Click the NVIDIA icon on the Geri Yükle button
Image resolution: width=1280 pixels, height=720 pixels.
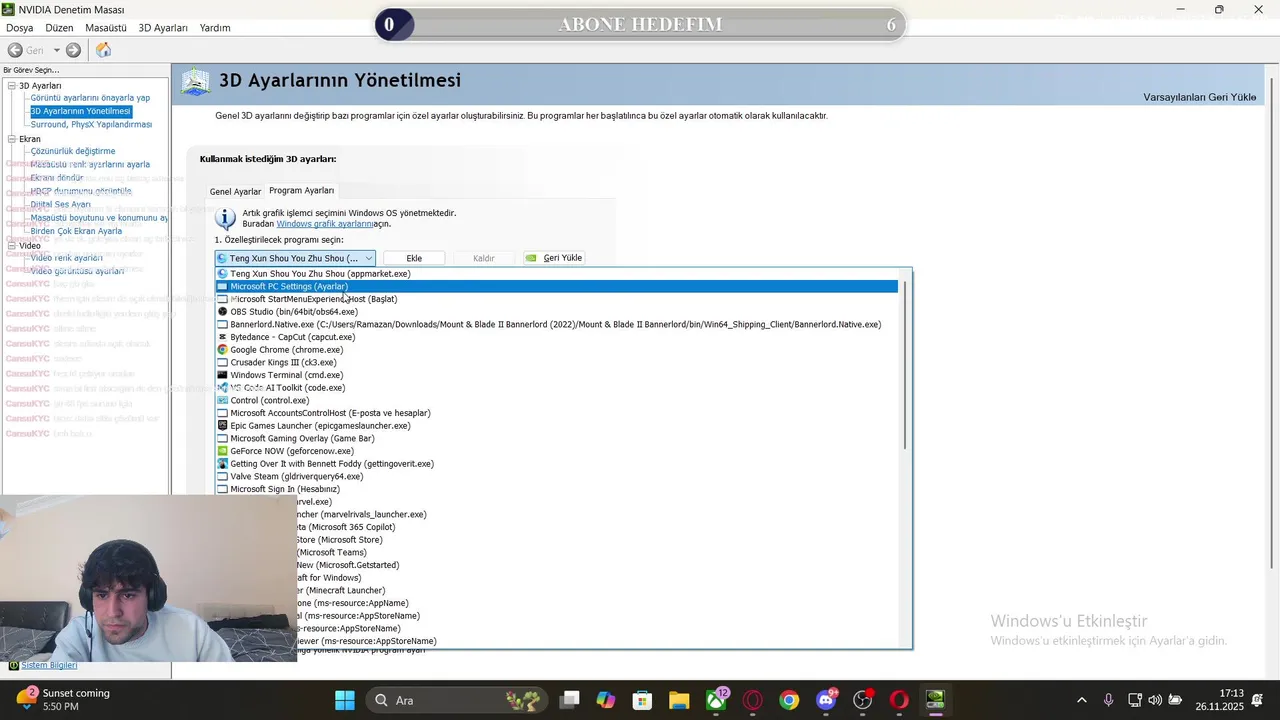(531, 258)
